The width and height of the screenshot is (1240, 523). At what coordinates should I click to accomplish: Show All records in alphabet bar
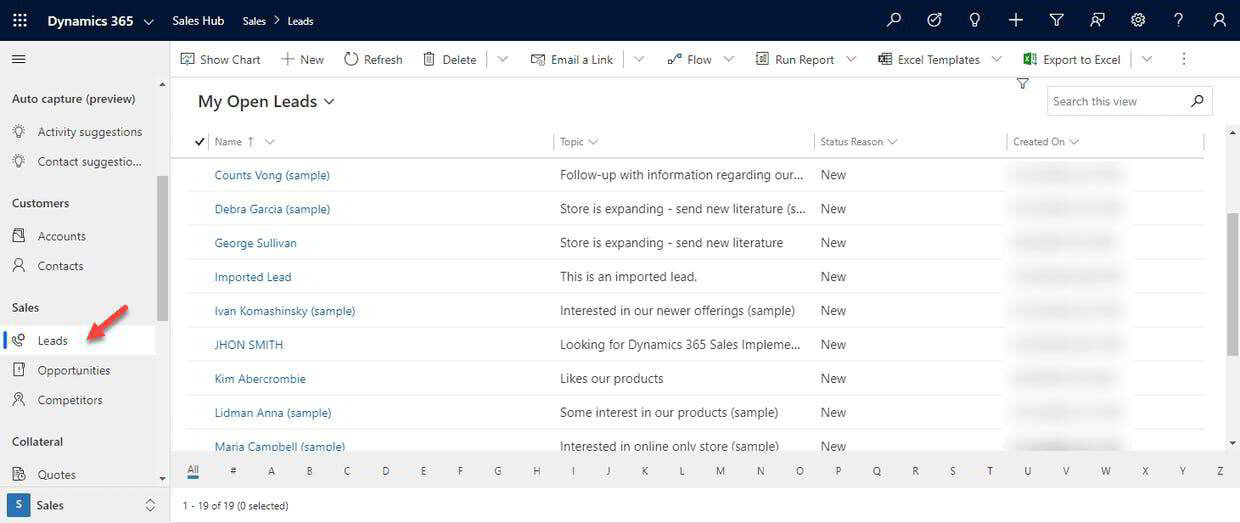(x=193, y=470)
